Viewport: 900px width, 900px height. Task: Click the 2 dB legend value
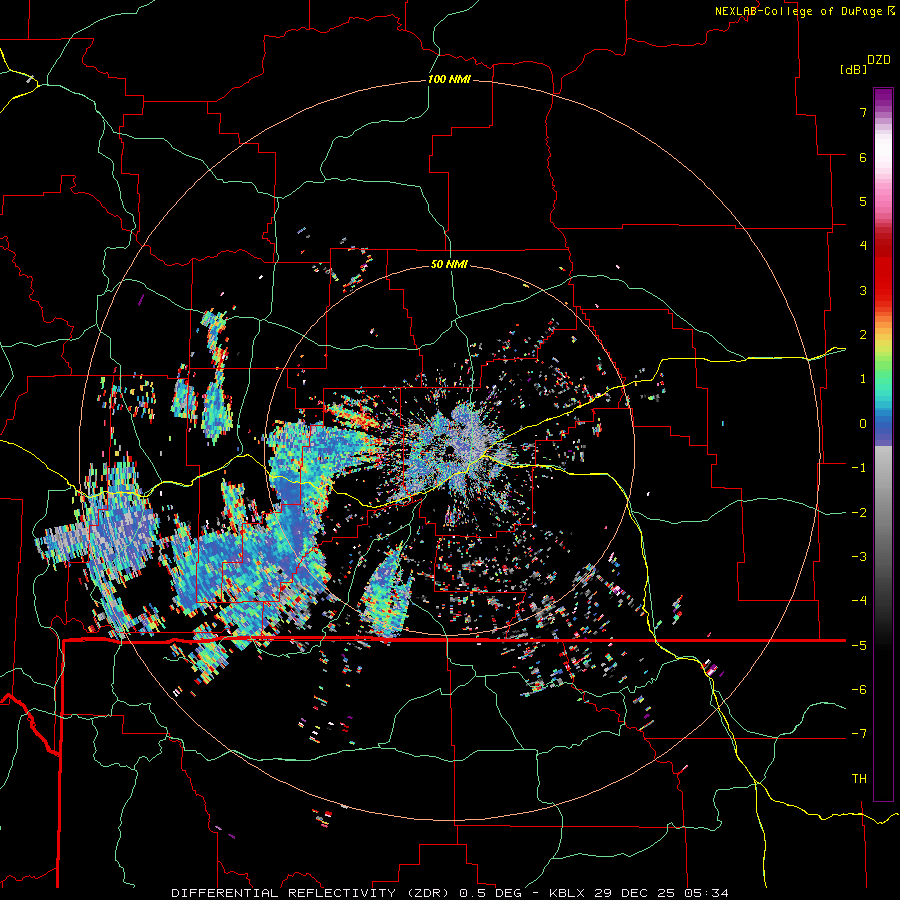(863, 335)
